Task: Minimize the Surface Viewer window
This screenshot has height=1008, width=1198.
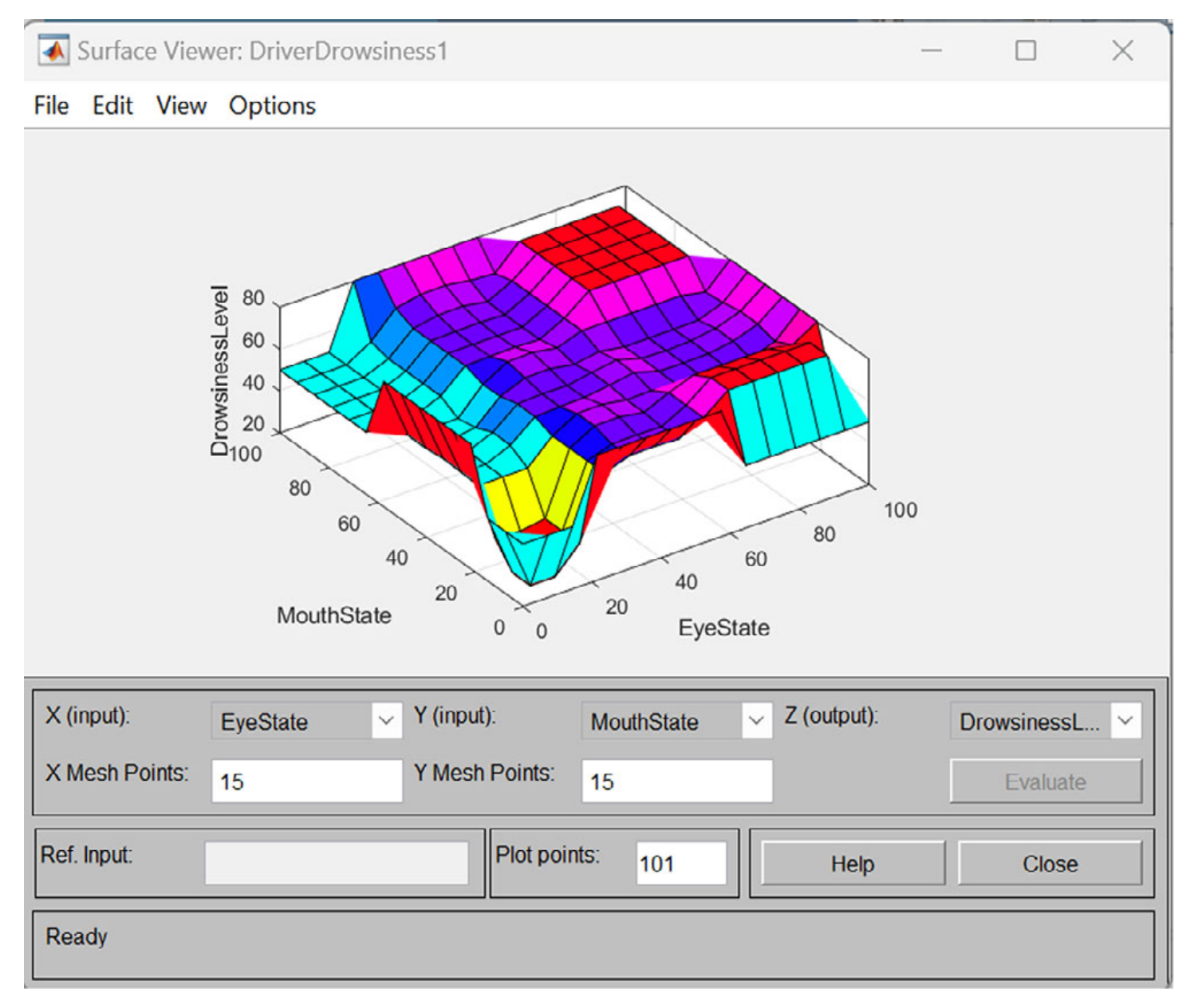Action: pos(932,51)
